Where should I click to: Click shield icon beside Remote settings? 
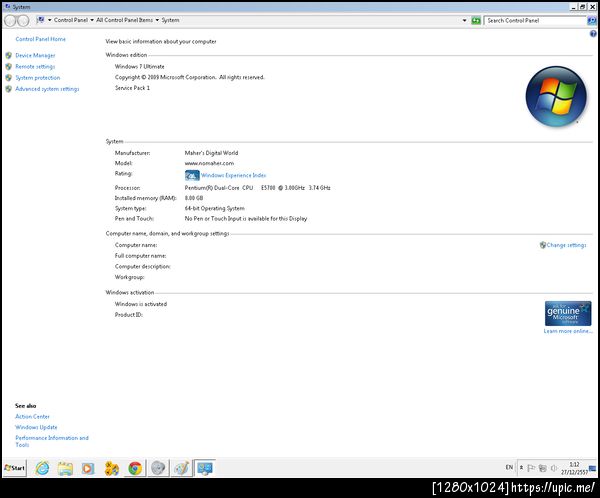click(9, 67)
